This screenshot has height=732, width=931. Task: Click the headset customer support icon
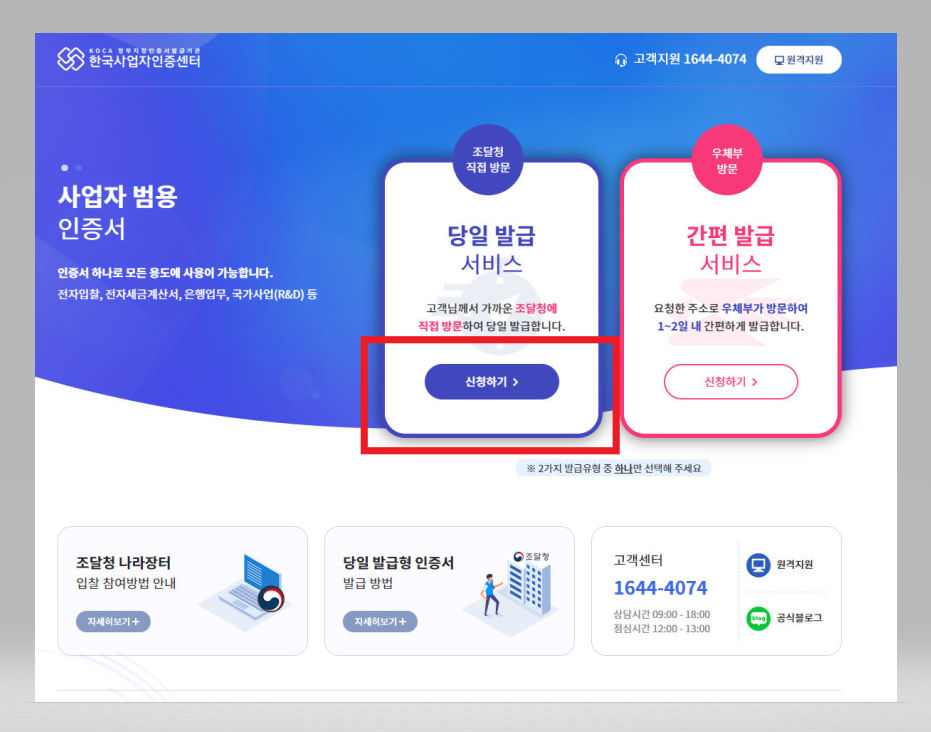tap(621, 60)
